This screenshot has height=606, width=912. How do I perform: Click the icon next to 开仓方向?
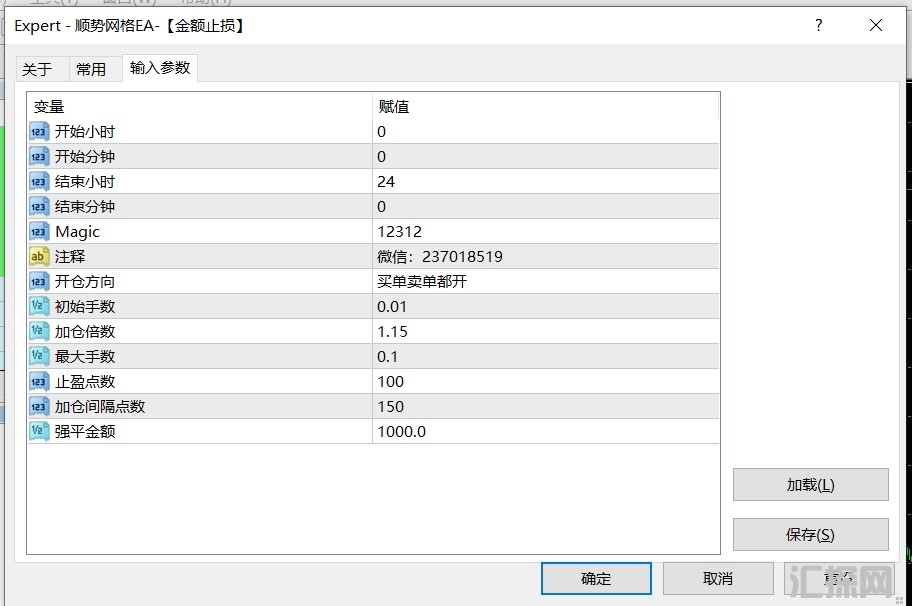point(39,282)
